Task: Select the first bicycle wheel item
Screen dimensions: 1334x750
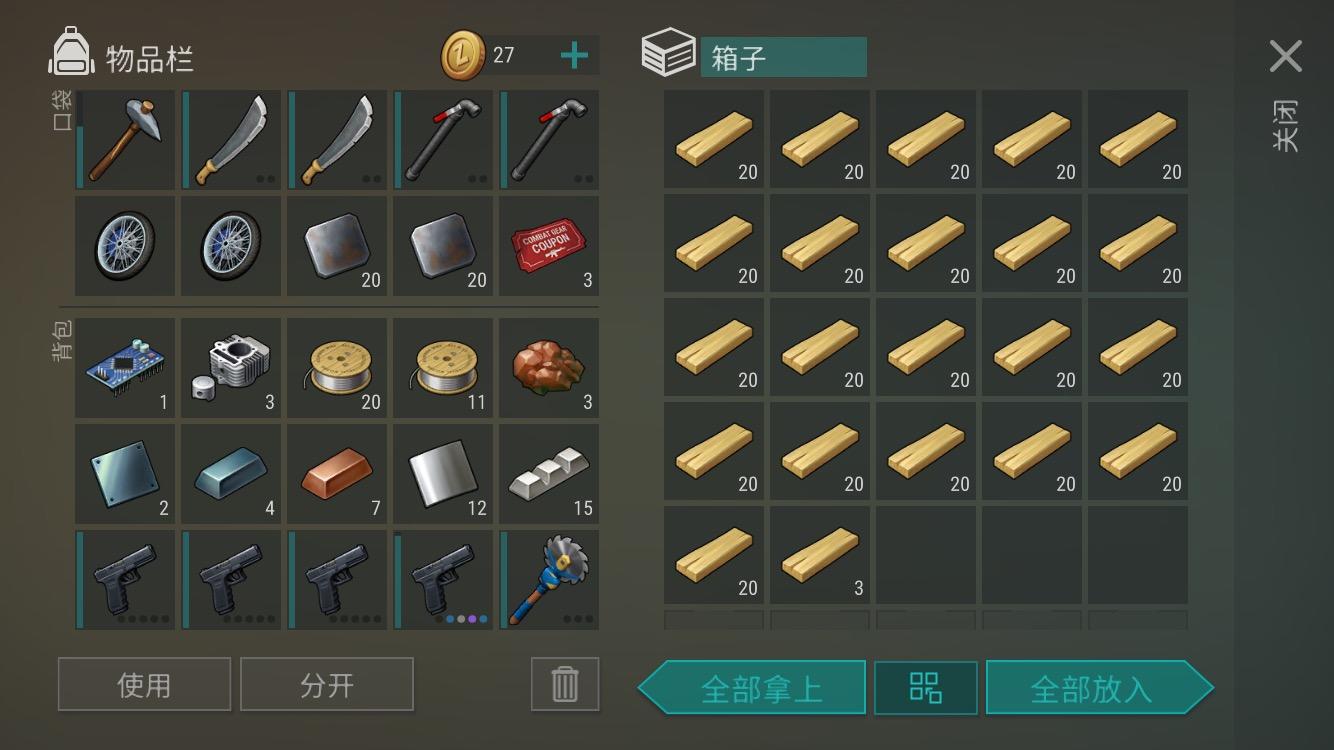Action: click(x=126, y=246)
